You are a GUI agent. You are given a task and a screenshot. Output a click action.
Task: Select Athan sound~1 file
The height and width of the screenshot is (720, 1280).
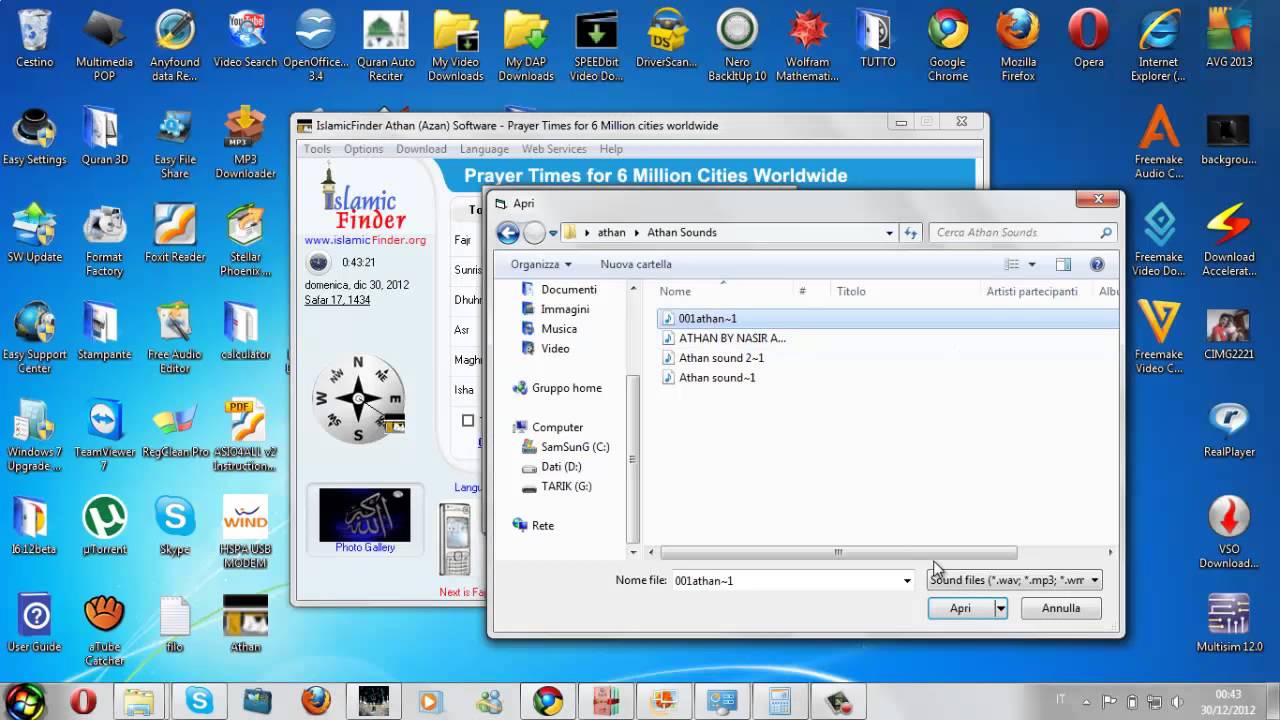pyautogui.click(x=717, y=378)
